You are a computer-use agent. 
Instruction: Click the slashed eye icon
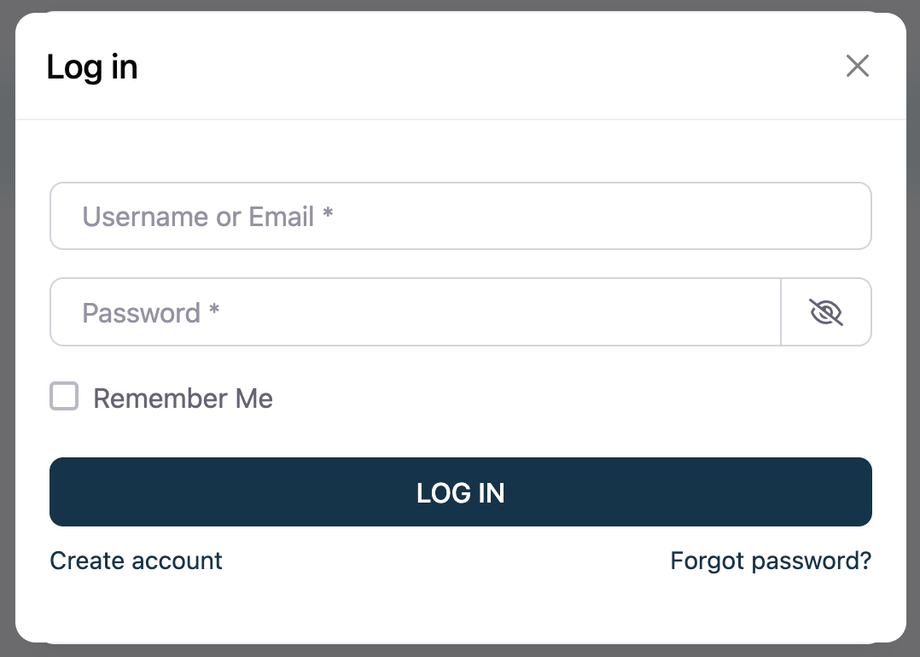point(825,313)
